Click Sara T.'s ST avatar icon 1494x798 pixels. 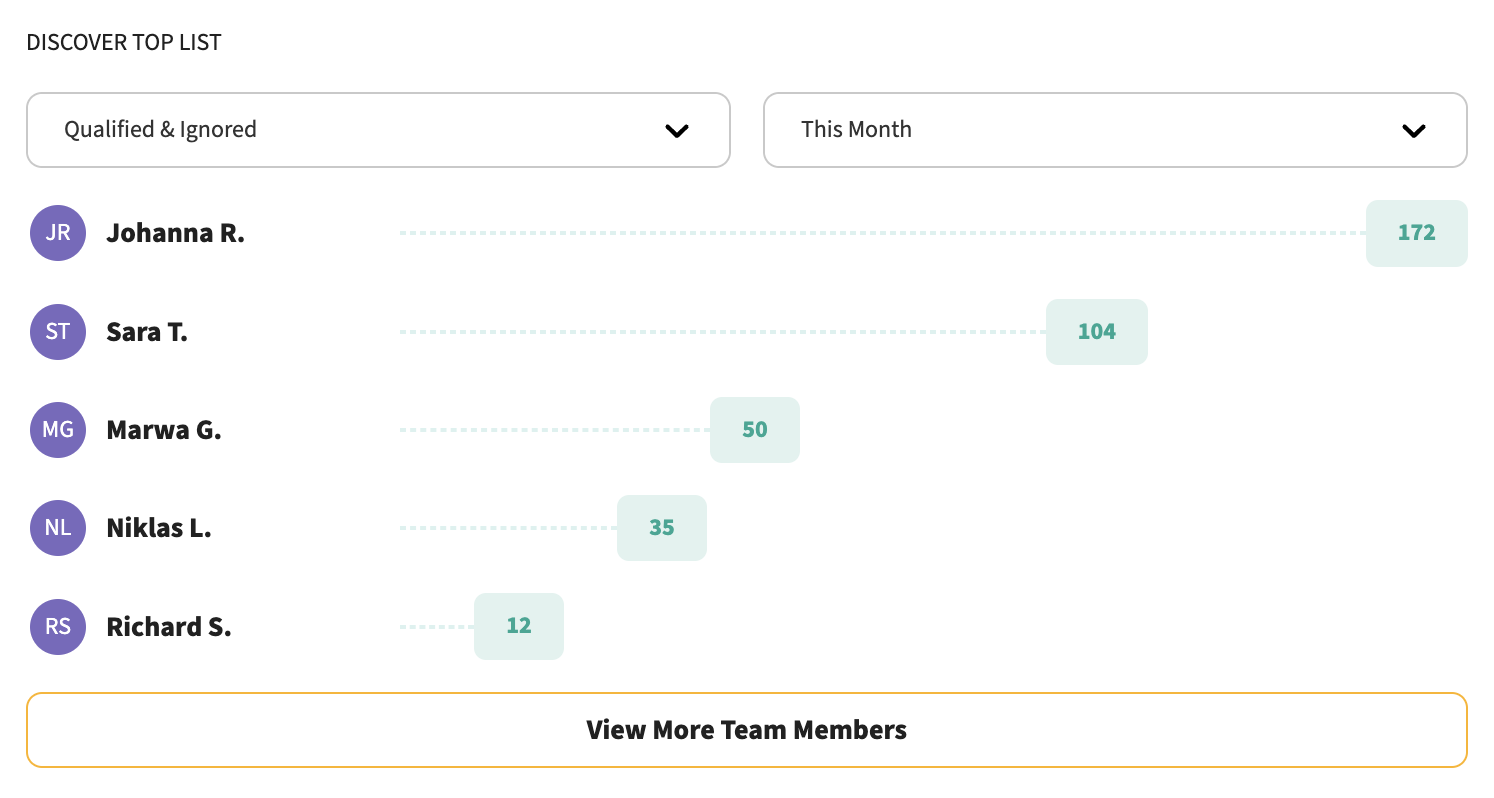pos(58,331)
